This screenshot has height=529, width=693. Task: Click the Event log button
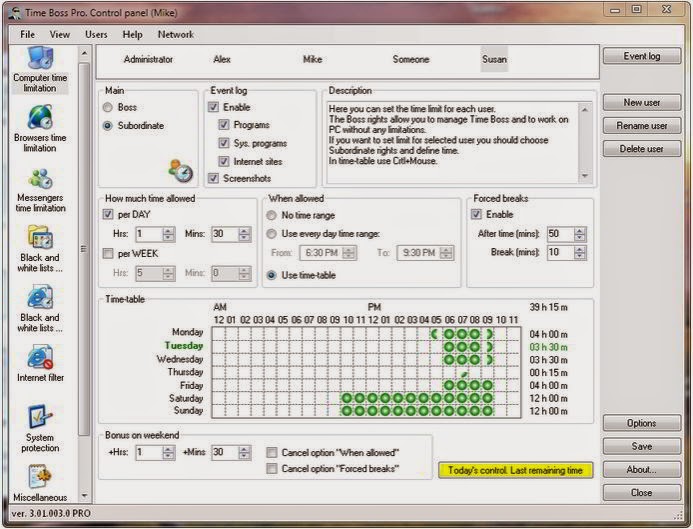coord(642,56)
